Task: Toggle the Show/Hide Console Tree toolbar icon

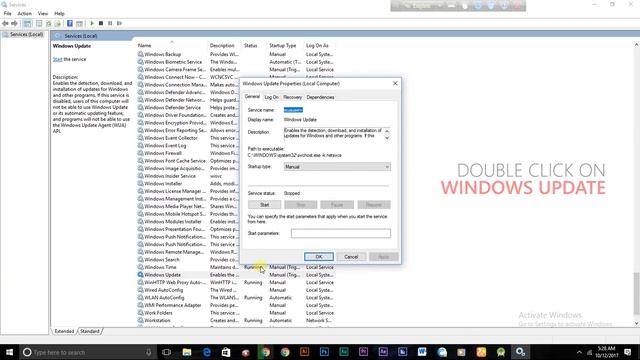Action: [27, 23]
